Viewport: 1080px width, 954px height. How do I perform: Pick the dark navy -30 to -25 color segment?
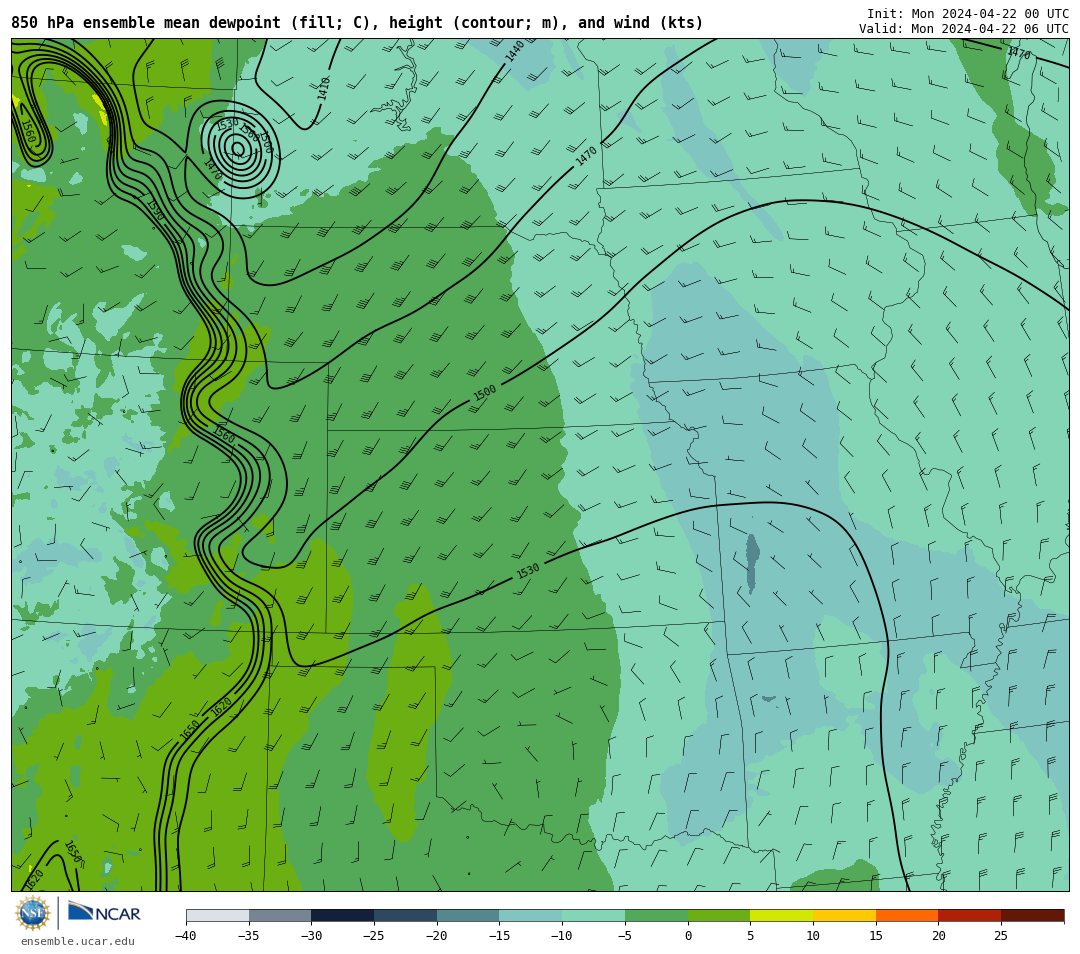pyautogui.click(x=343, y=915)
